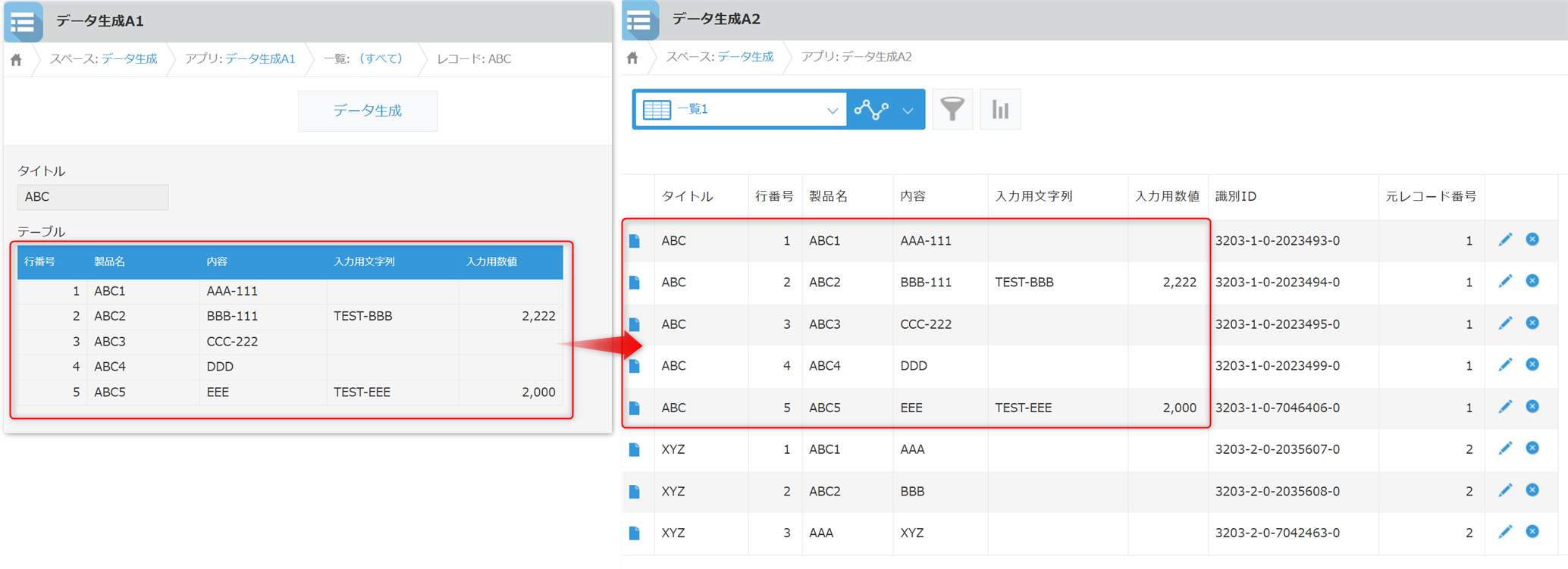Open the bar chart aggregate icon
Viewport: 1568px width, 569px height.
(x=1000, y=110)
